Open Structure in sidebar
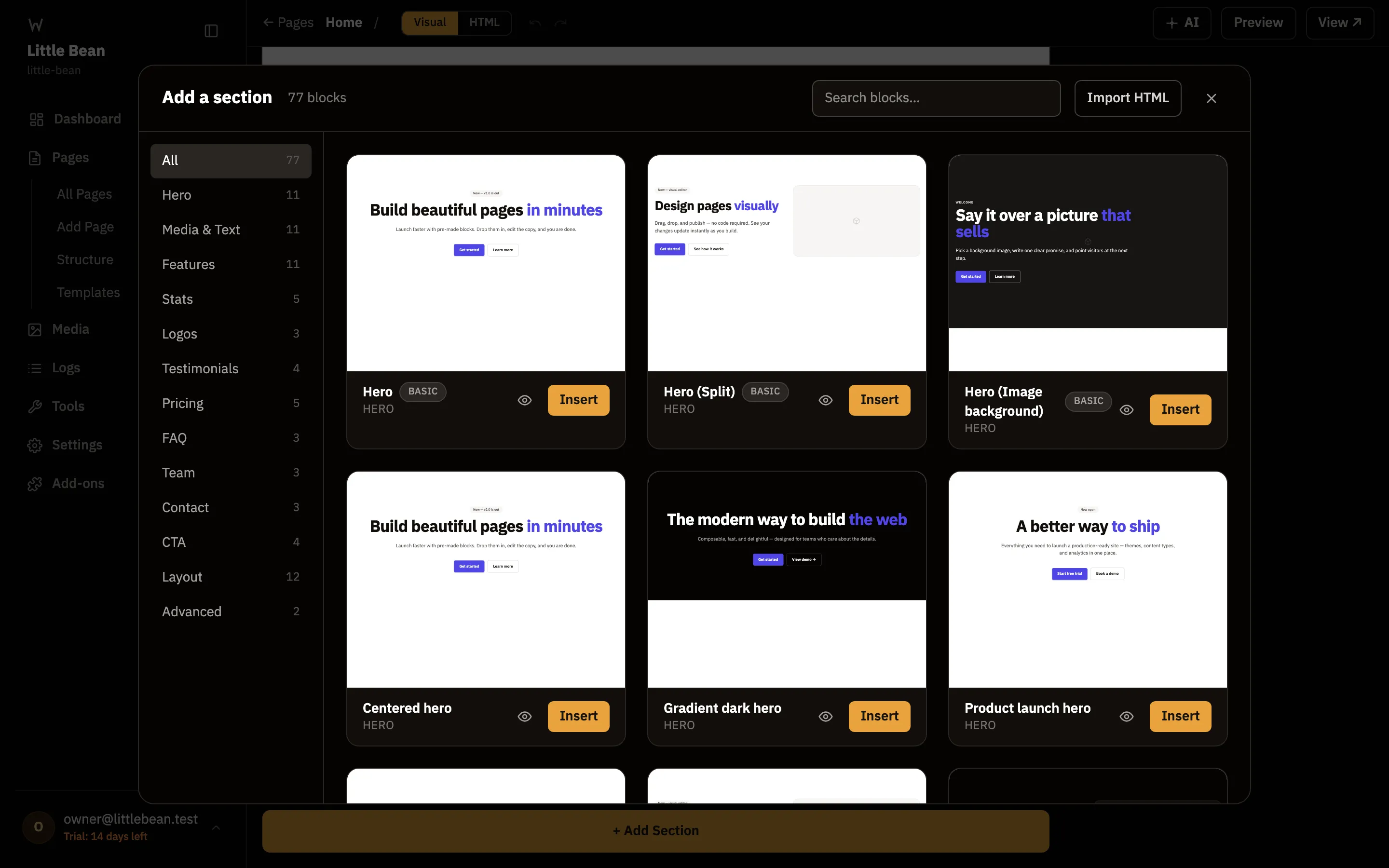The height and width of the screenshot is (868, 1389). coord(85,260)
